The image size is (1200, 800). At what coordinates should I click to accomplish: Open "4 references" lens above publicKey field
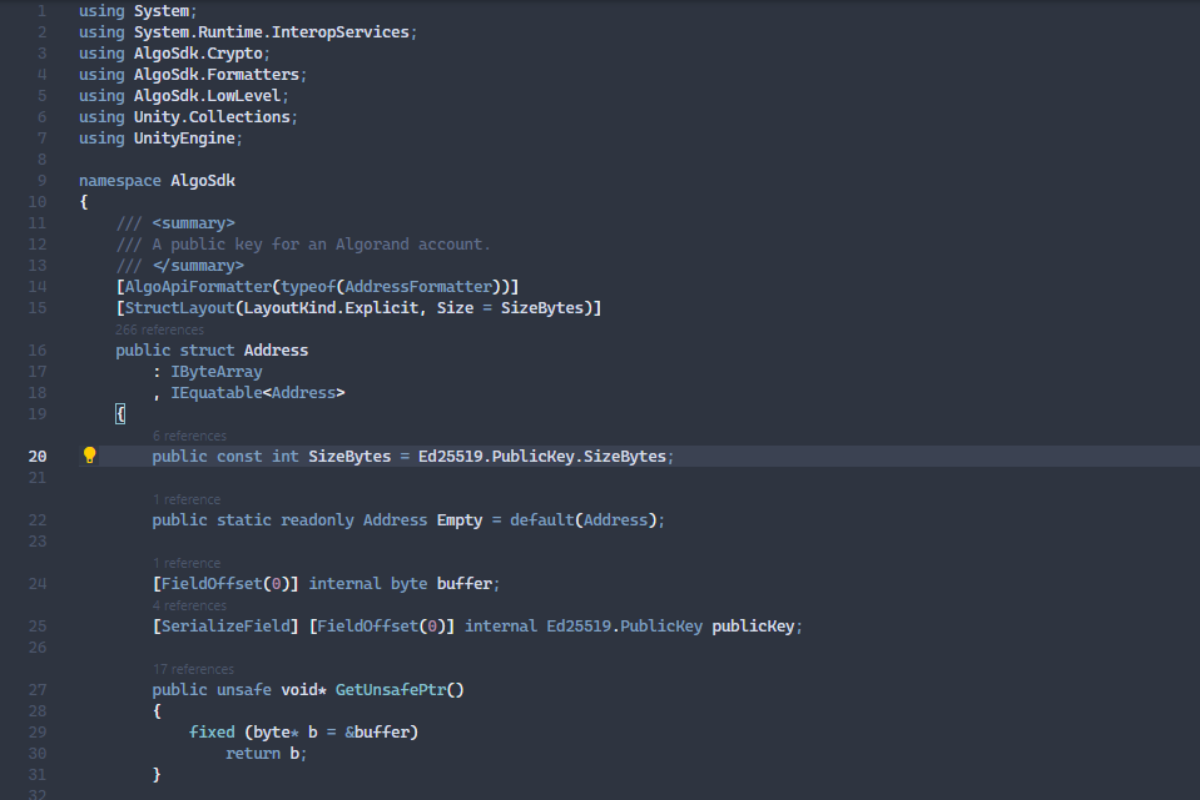click(189, 605)
